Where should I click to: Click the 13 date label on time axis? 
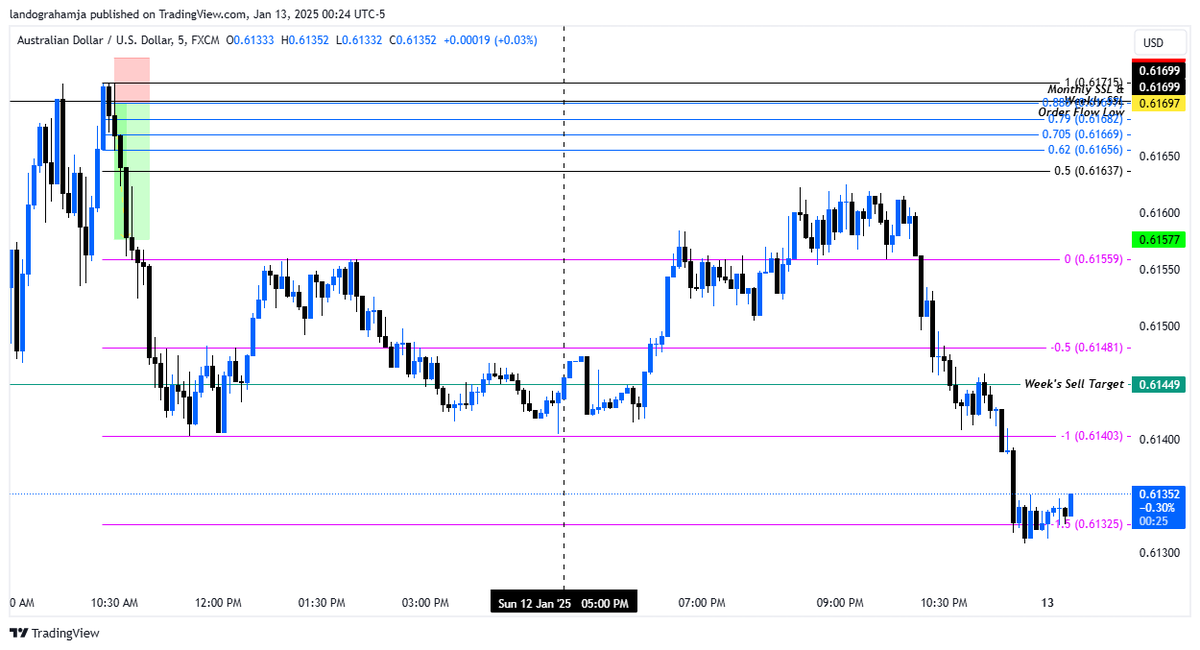pyautogui.click(x=1047, y=603)
